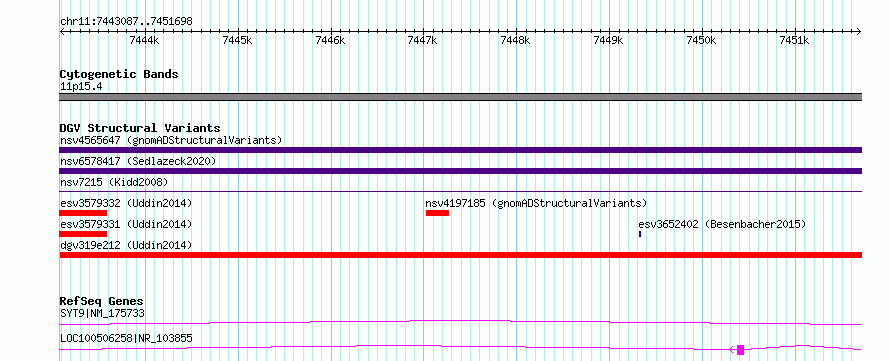Open the nsv4565647 variant label
Screen dimensions: 890x361
tap(171, 140)
